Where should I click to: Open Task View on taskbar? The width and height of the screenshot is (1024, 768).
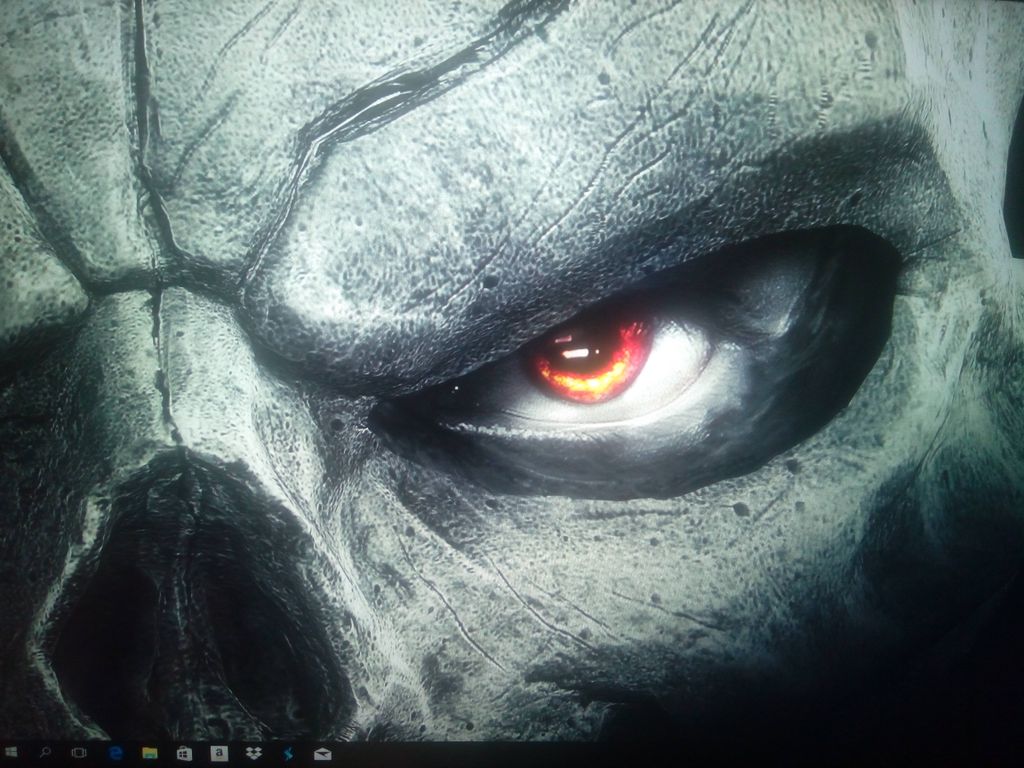point(79,753)
